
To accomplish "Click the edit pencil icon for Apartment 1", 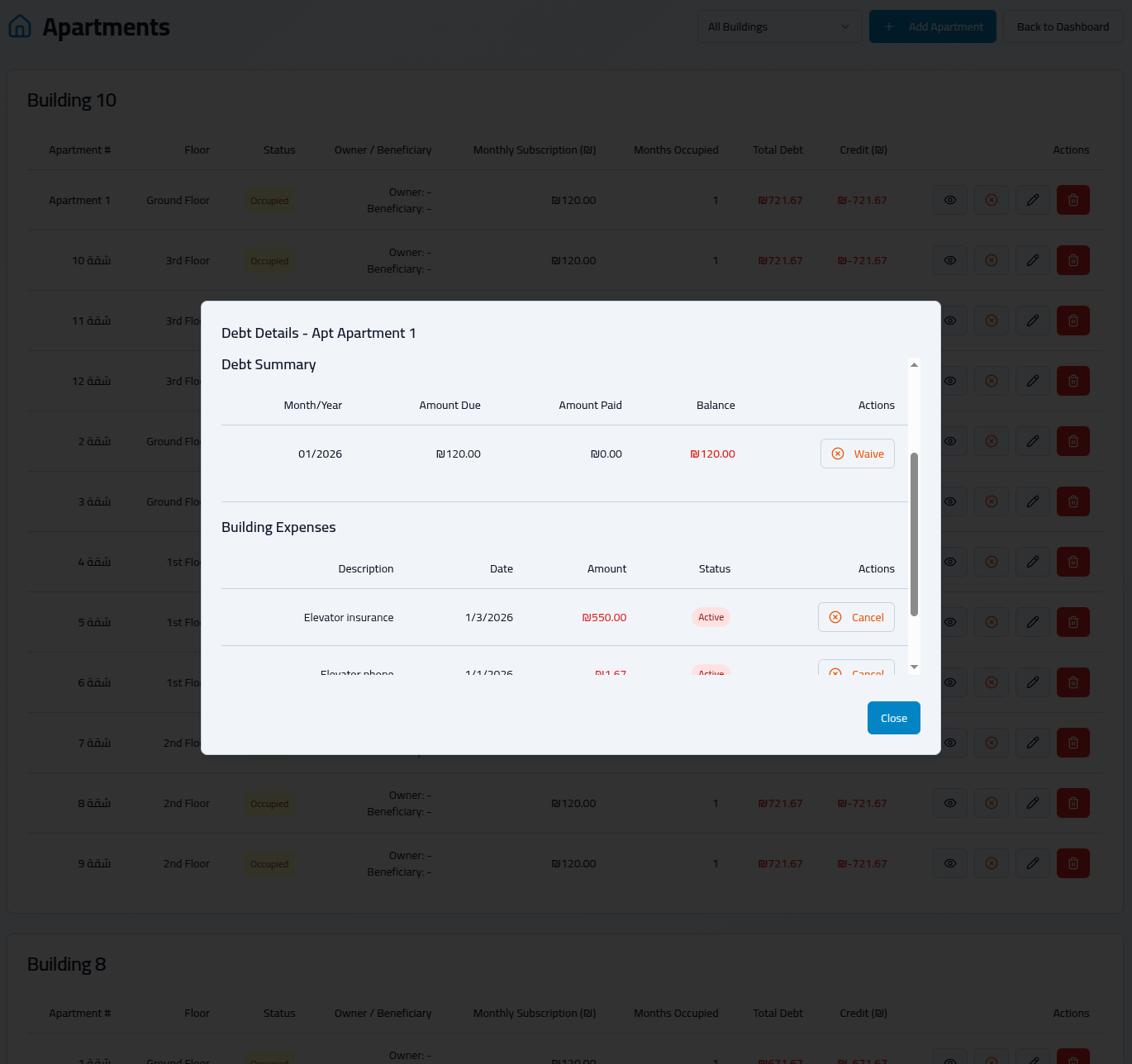I will point(1032,200).
